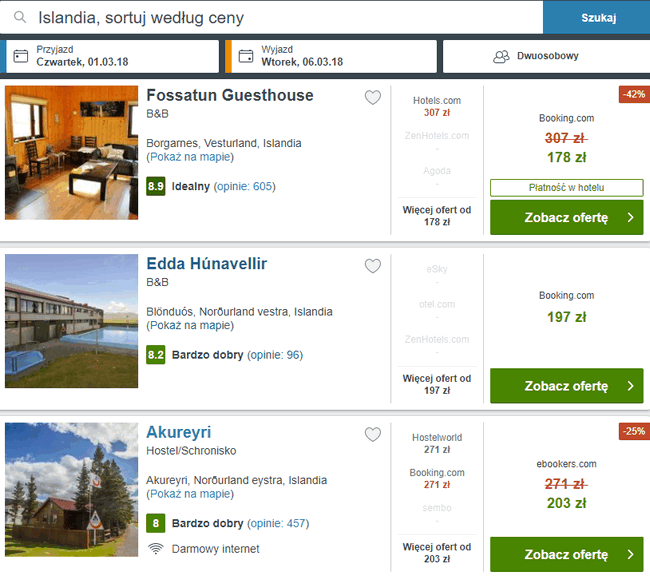Open the Edda Húnavellir hotel photo
Screen dimensions: 650x576
pos(71,321)
